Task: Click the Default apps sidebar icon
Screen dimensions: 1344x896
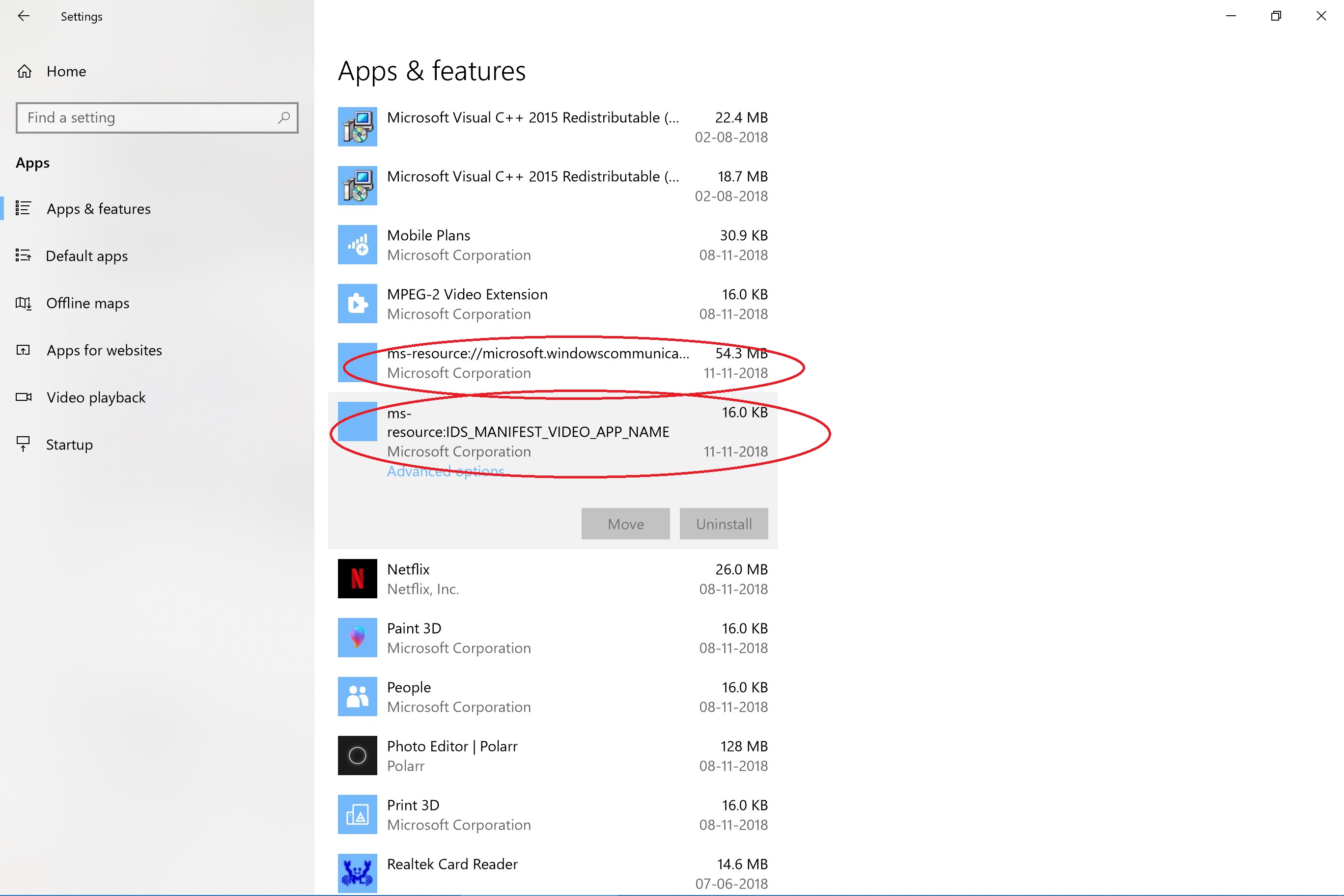Action: [24, 255]
